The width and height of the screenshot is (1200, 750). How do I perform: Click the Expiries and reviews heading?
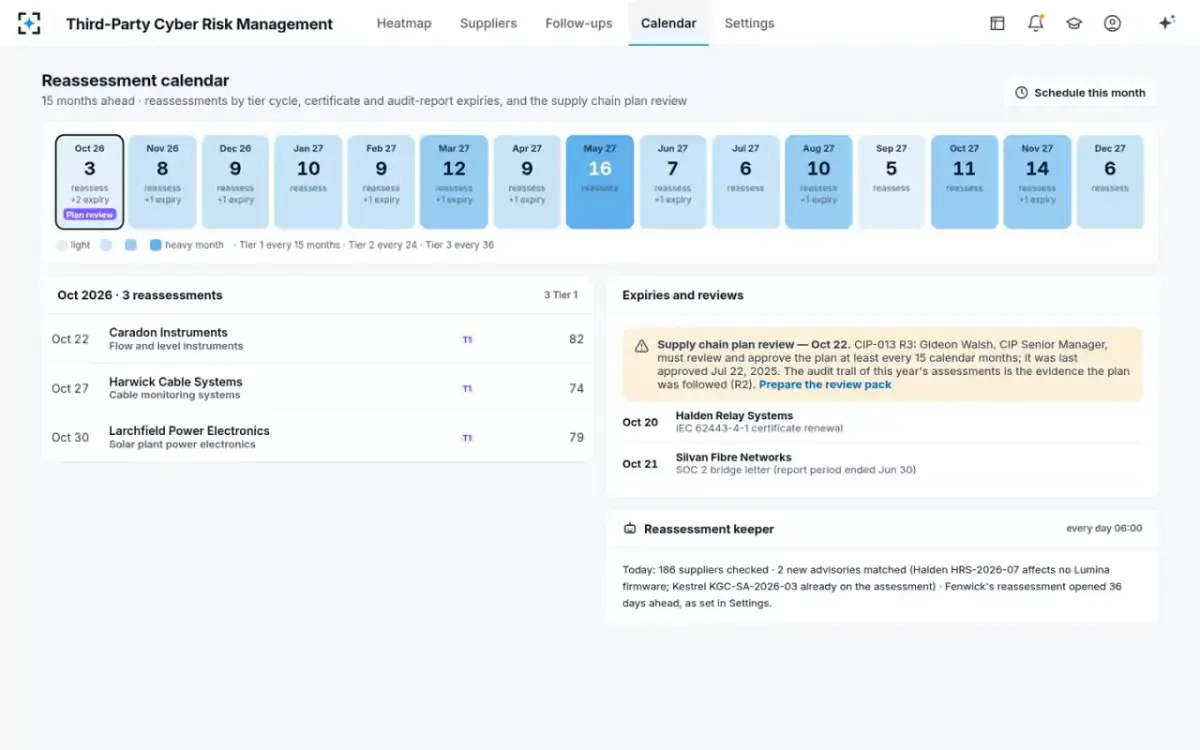click(x=683, y=296)
